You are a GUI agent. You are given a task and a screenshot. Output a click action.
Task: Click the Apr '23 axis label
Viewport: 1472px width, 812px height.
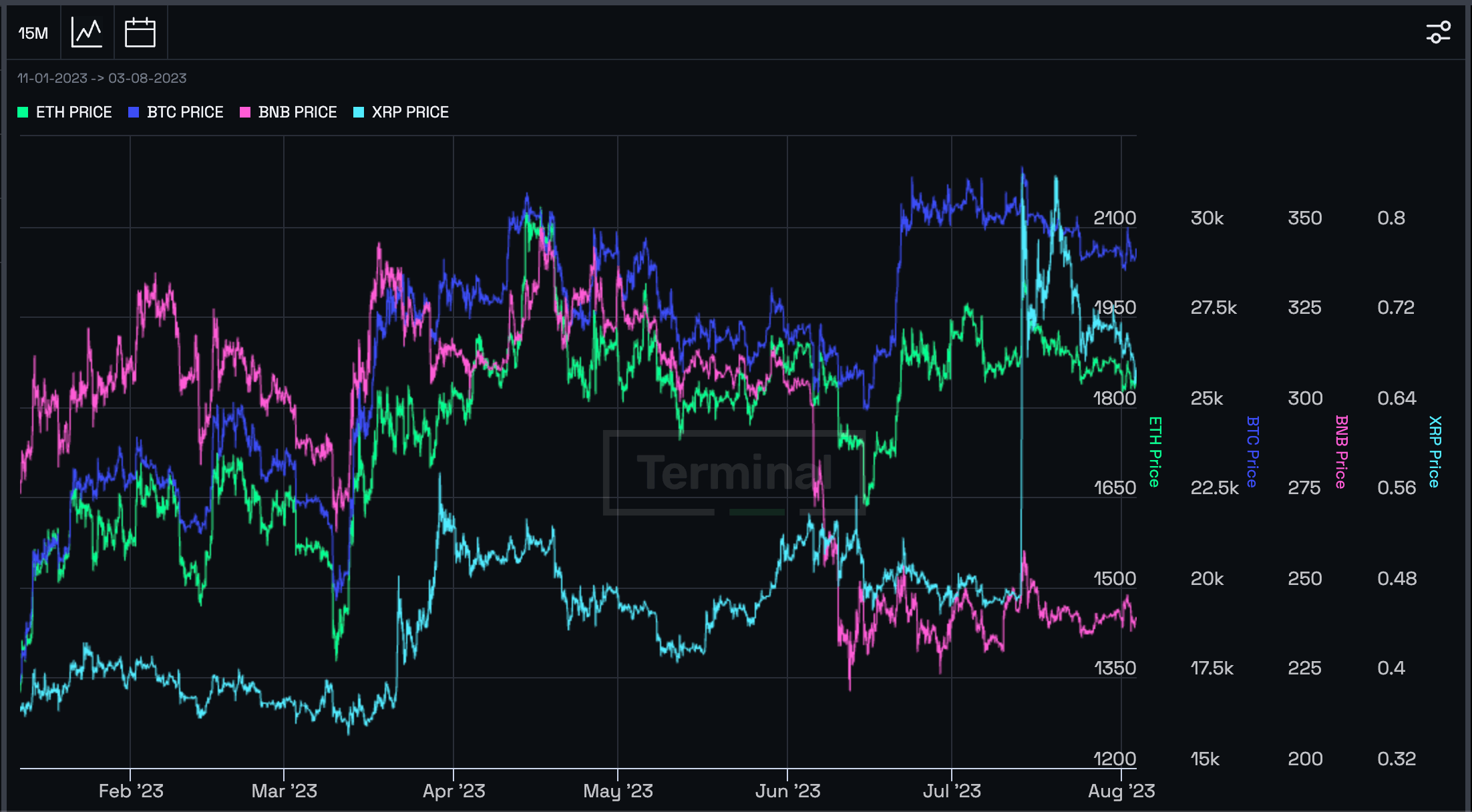pos(454,791)
